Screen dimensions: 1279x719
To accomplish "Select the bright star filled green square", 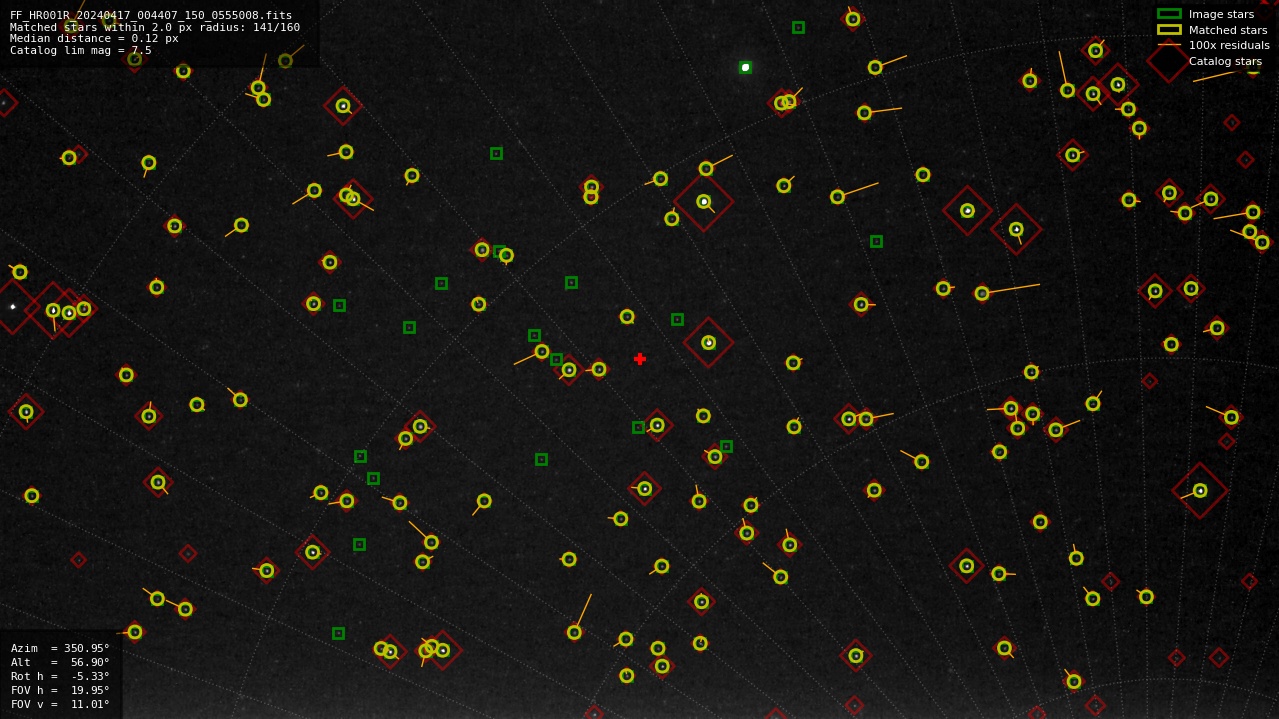I will pyautogui.click(x=745, y=67).
